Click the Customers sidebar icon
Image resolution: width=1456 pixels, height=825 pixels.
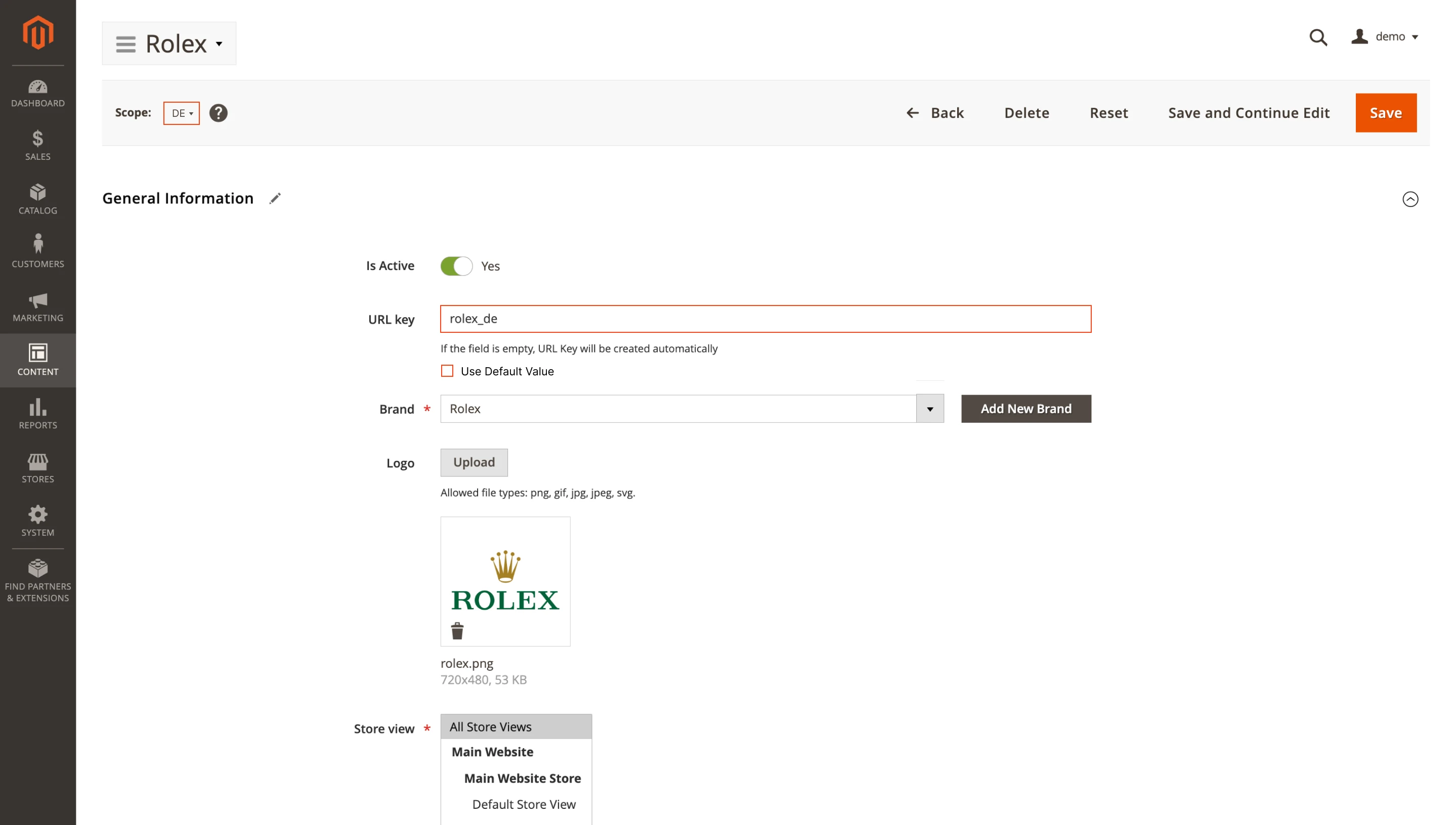tap(37, 251)
